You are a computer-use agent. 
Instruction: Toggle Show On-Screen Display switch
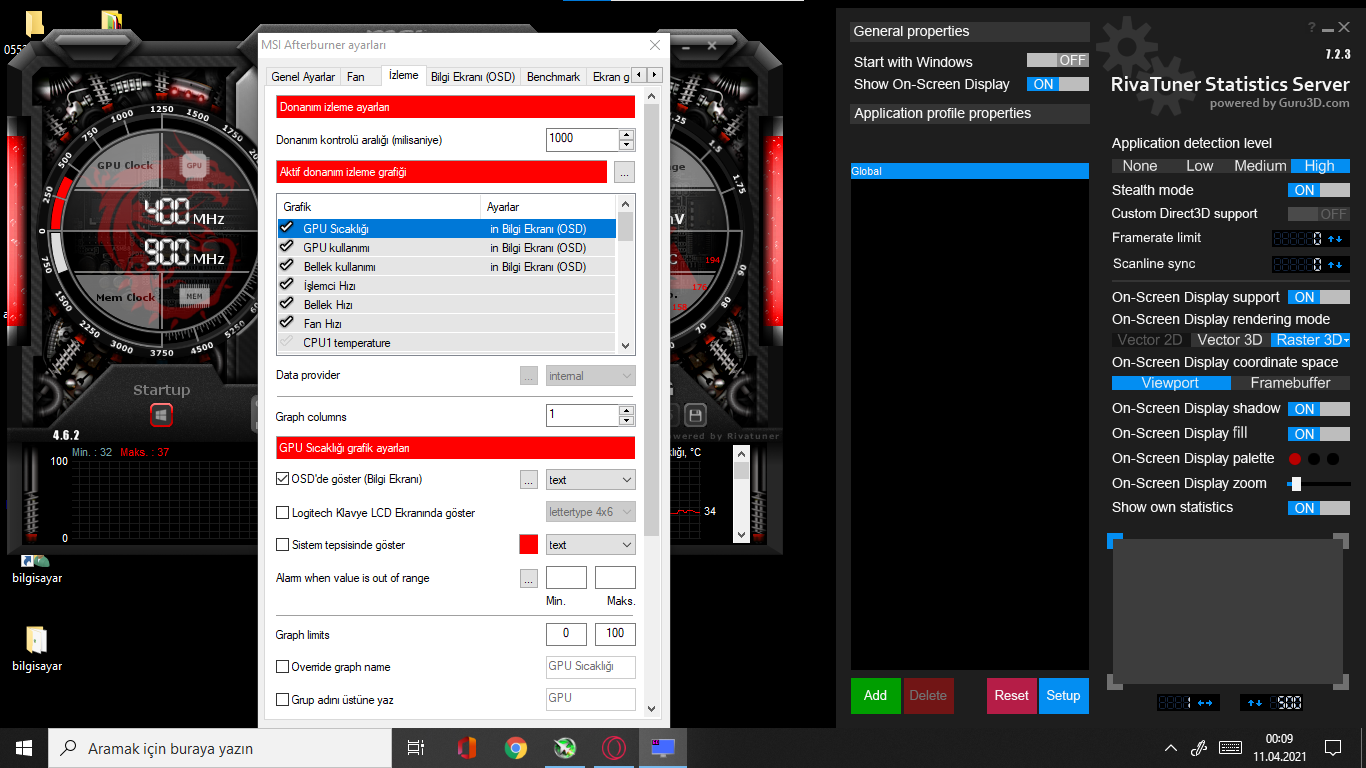[x=1058, y=85]
